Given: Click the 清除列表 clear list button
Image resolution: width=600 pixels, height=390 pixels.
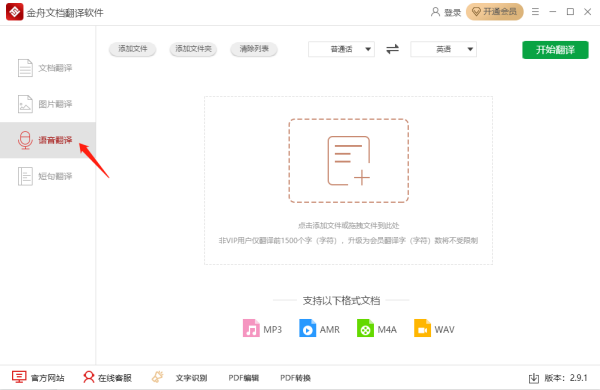Looking at the screenshot, I should (254, 49).
